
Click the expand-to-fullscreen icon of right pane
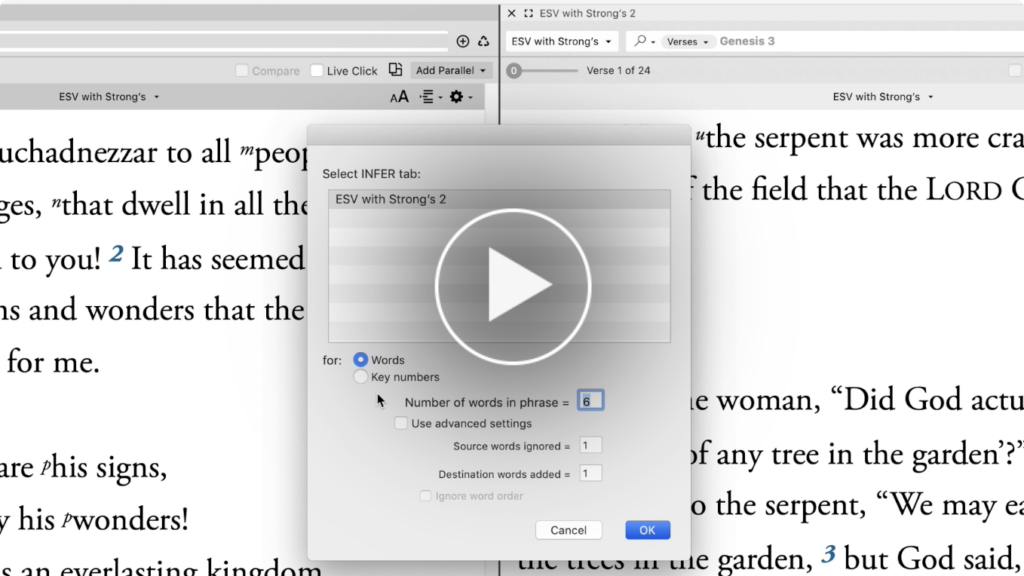click(528, 13)
